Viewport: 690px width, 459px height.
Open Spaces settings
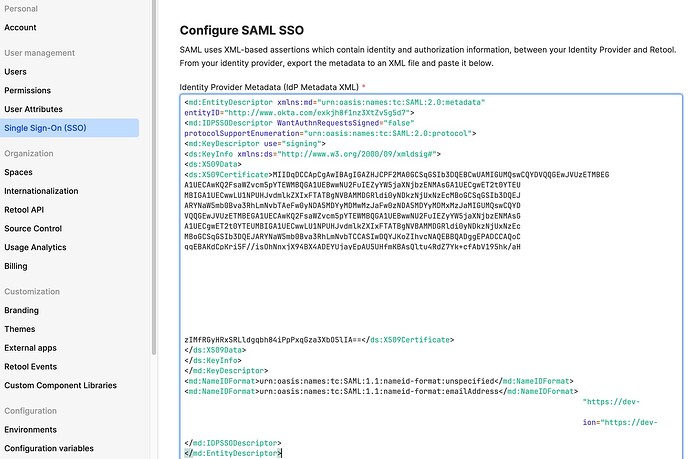pos(18,173)
